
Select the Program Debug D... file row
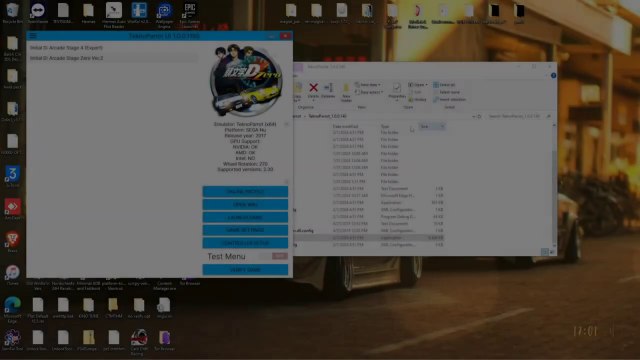coord(369,217)
